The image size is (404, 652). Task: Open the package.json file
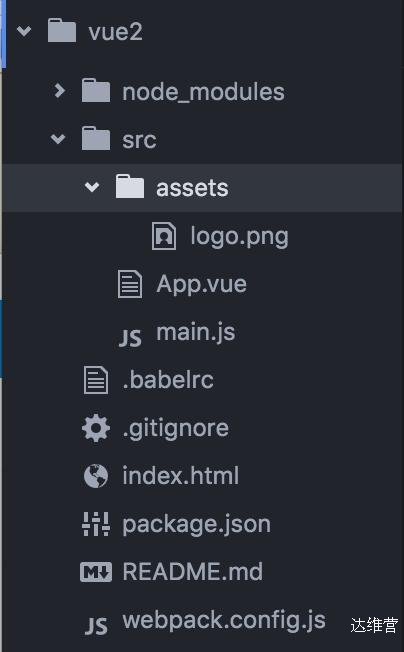(x=197, y=525)
